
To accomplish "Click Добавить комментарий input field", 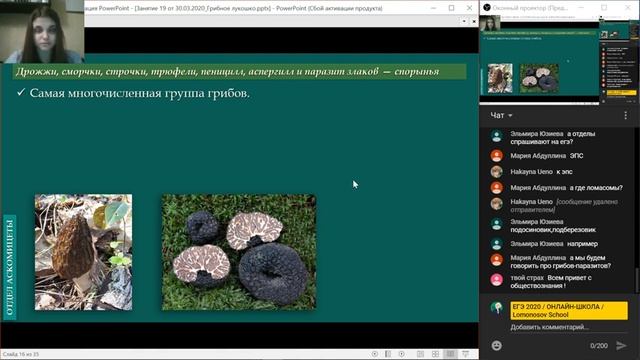I will pos(568,327).
